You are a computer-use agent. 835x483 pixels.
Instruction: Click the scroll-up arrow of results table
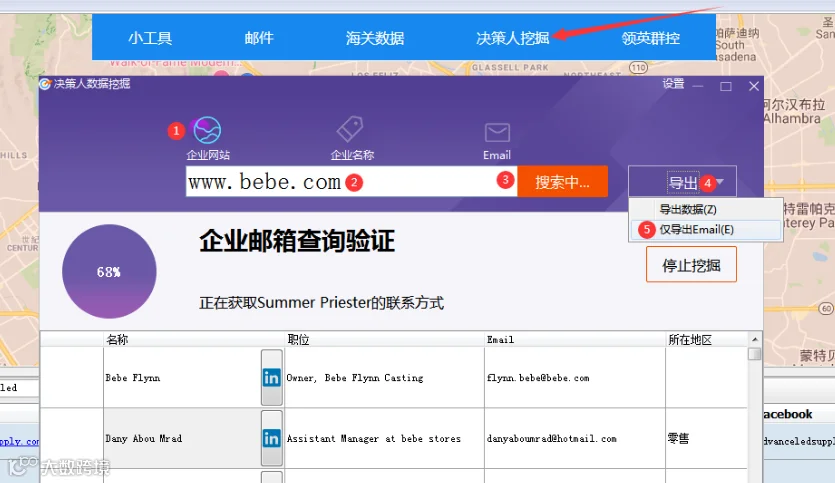(x=755, y=339)
